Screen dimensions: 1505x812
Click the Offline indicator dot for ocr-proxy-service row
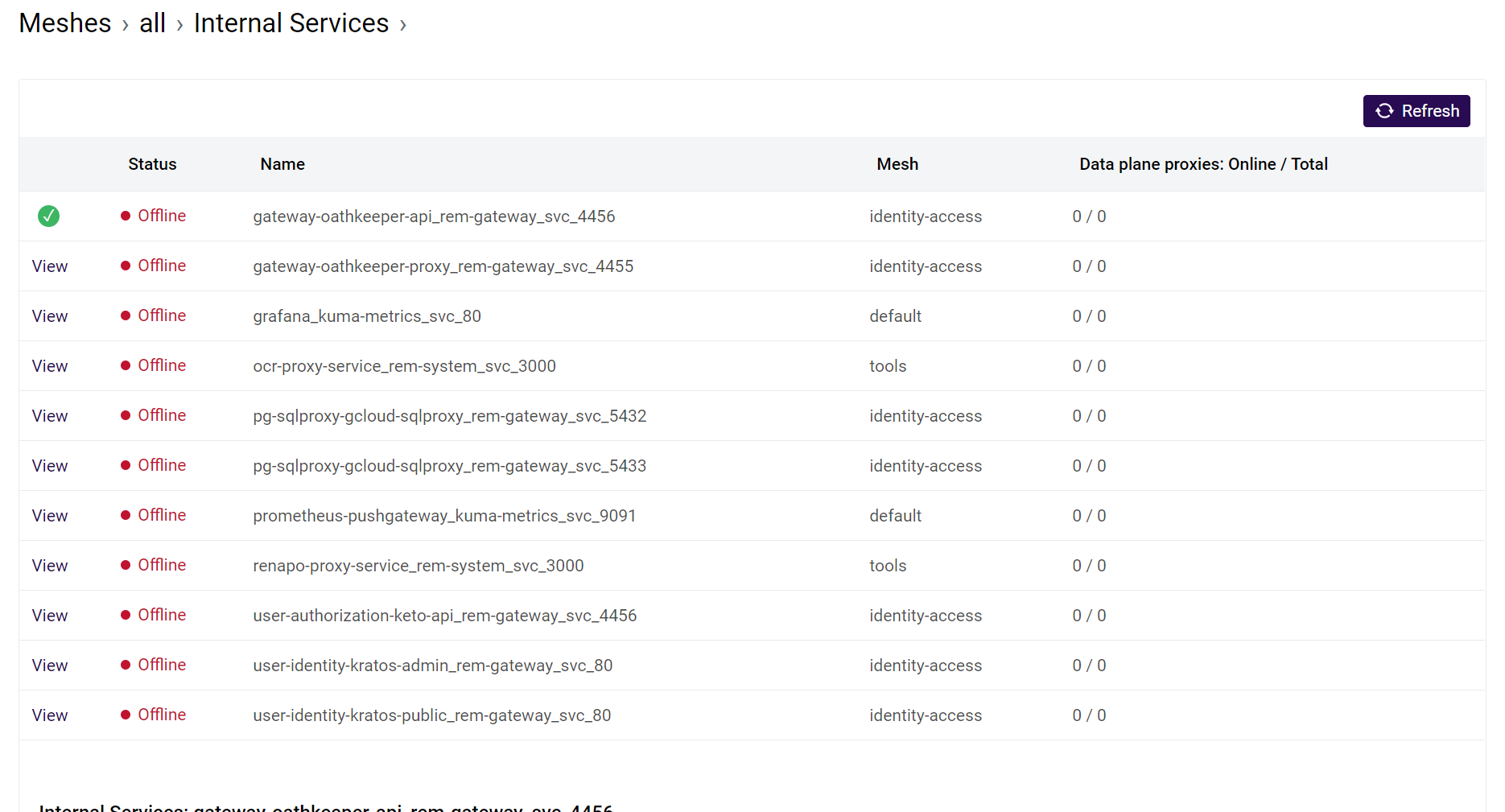pos(125,365)
